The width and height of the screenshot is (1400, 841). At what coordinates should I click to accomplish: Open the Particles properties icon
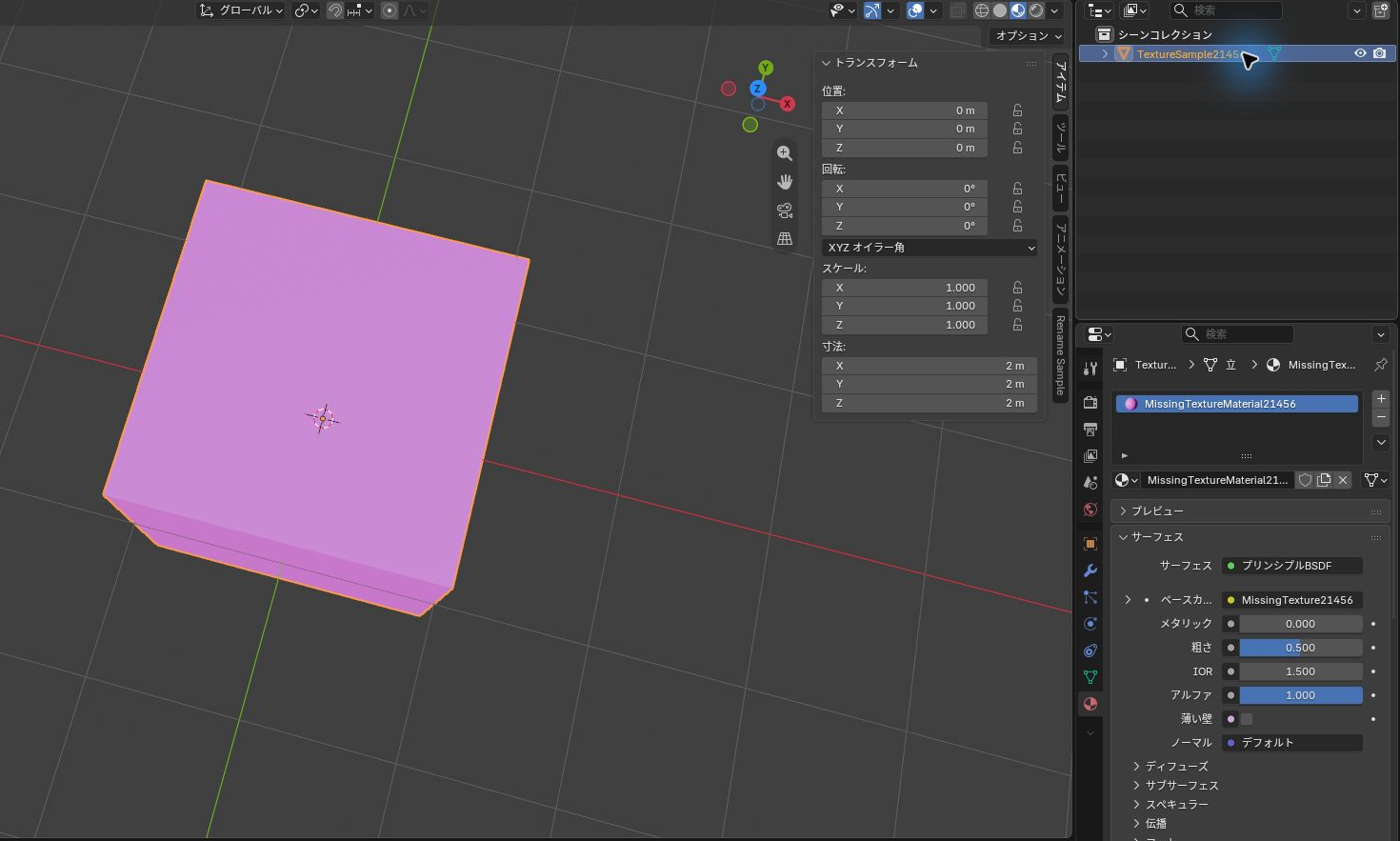click(x=1090, y=597)
